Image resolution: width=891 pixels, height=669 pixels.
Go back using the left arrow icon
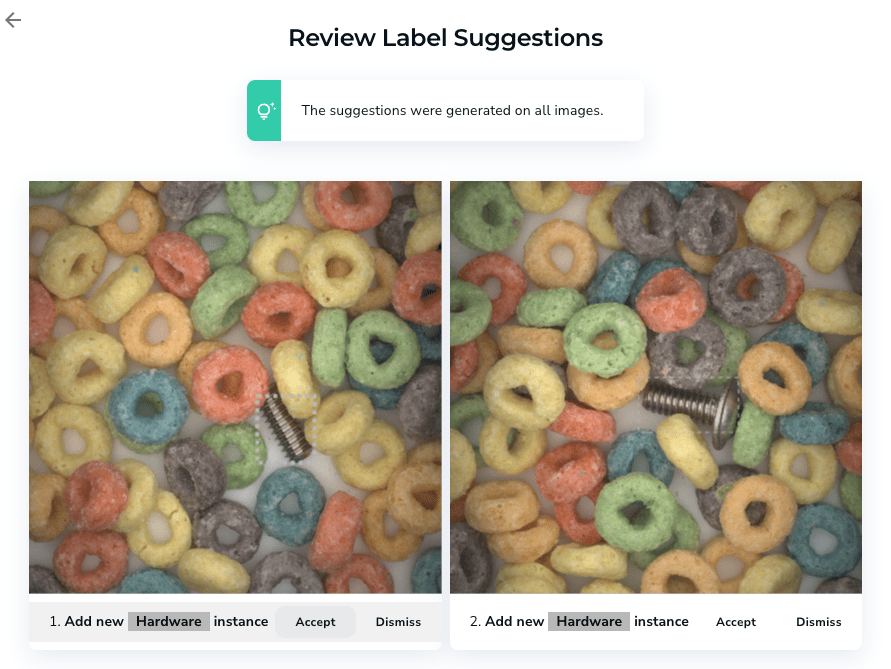[x=13, y=20]
